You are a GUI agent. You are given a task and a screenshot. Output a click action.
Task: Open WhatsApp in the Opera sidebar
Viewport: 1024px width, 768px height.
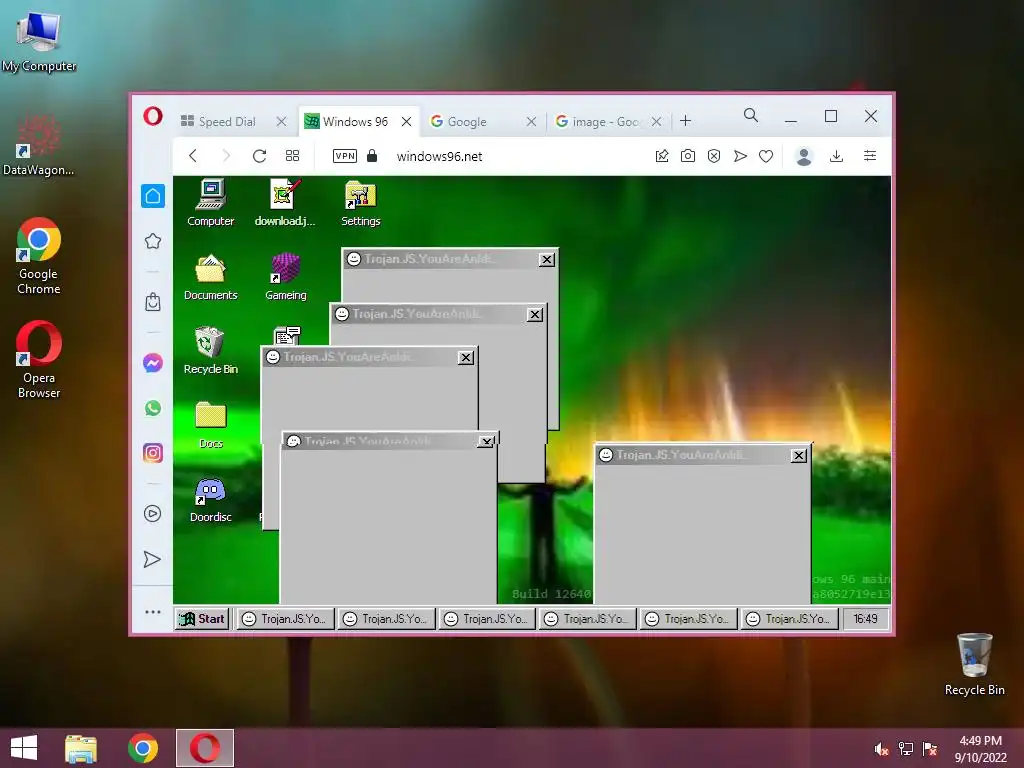click(153, 408)
